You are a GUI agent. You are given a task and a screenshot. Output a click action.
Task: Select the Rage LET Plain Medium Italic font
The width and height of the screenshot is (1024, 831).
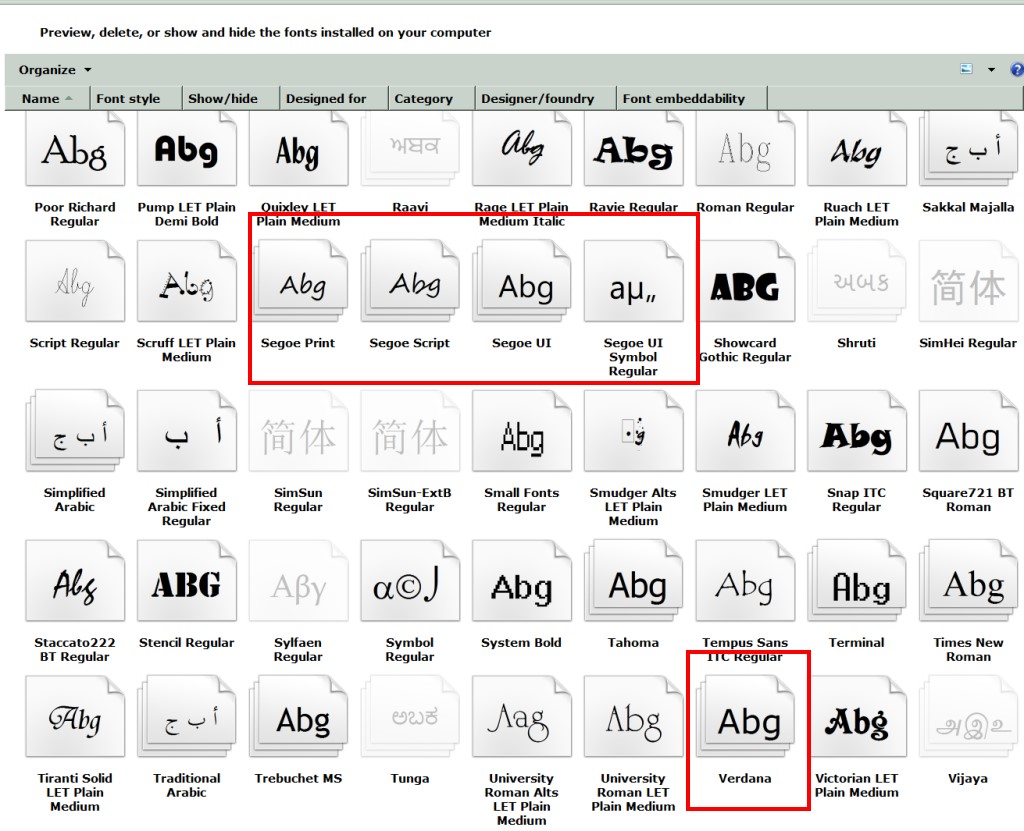coord(522,149)
